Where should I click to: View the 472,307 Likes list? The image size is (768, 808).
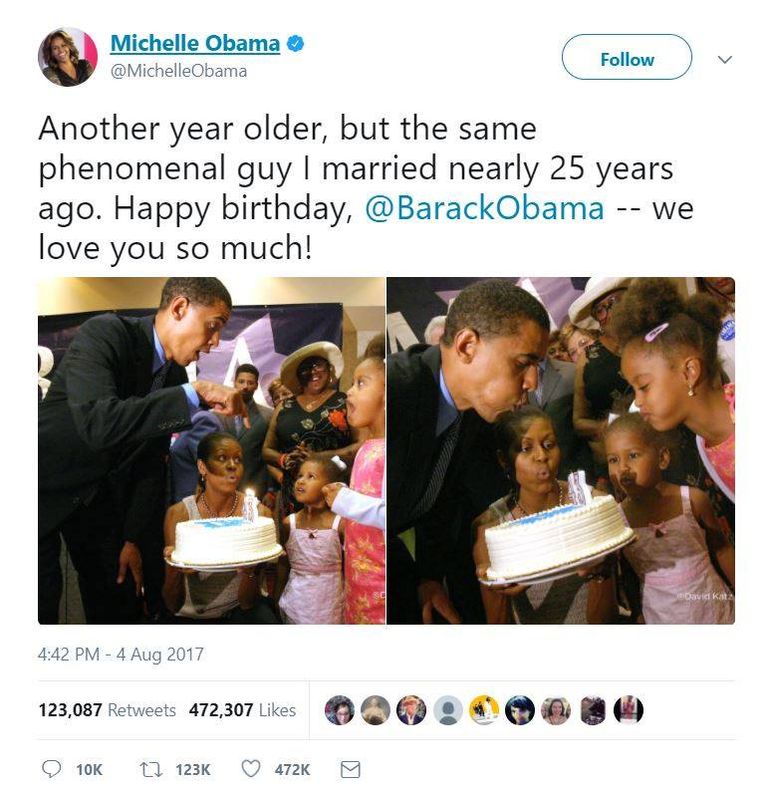(242, 710)
